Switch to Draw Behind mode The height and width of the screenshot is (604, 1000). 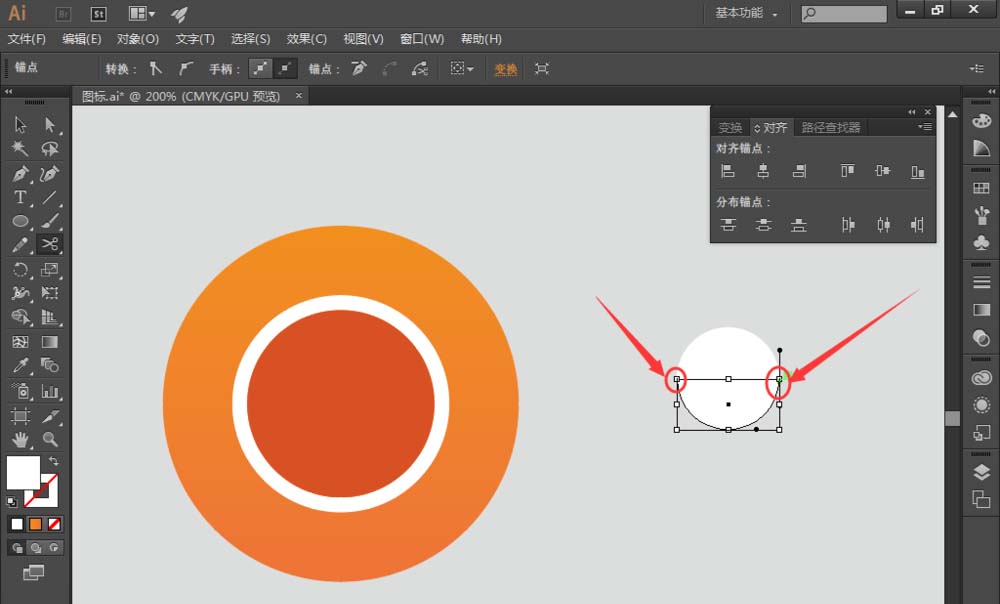tap(36, 548)
